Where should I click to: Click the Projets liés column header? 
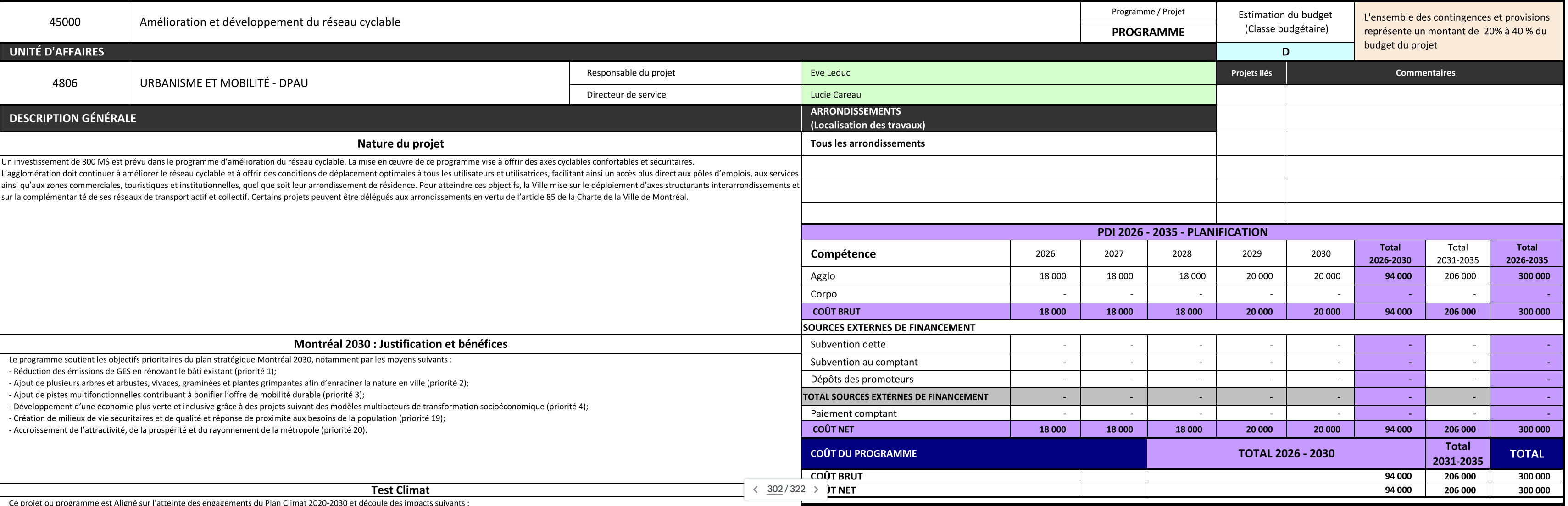(x=1251, y=73)
